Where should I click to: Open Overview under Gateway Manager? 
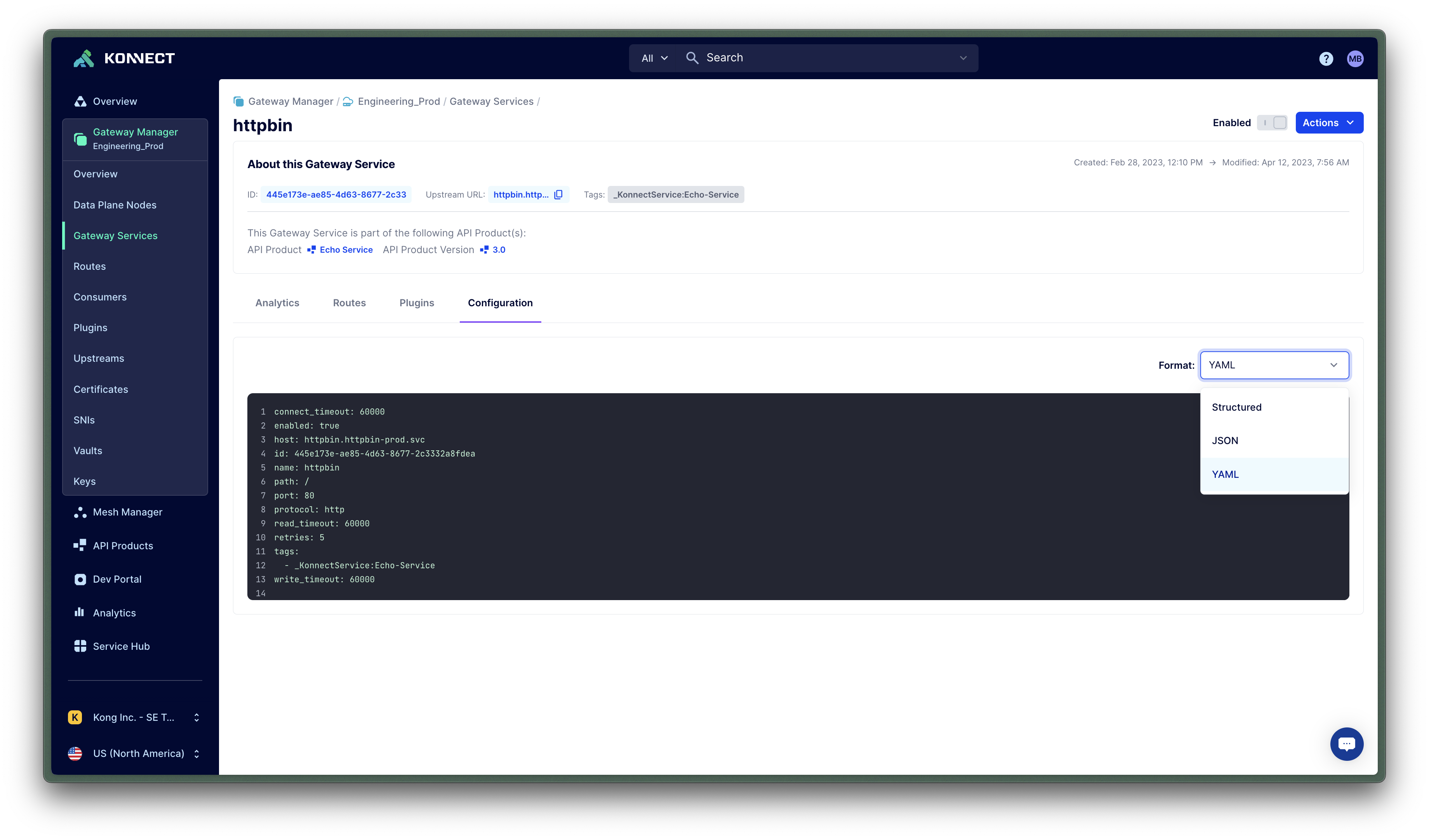click(x=135, y=174)
